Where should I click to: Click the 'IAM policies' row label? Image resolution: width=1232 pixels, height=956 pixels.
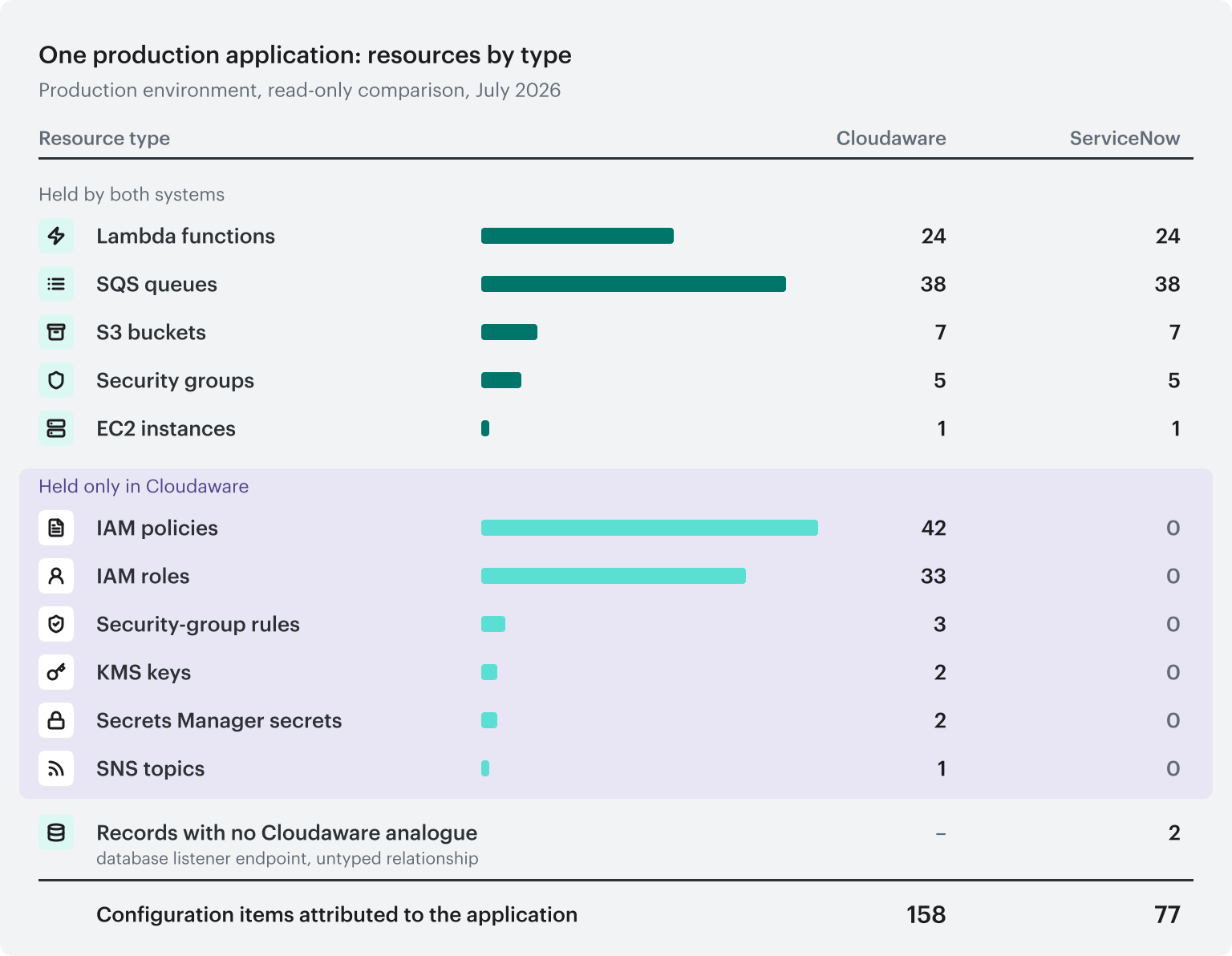tap(157, 529)
